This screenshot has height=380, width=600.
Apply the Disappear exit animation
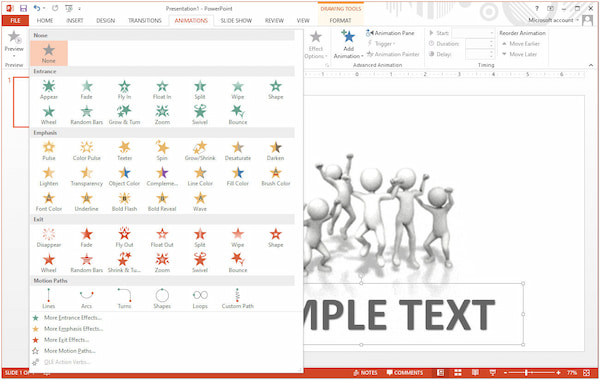point(49,238)
